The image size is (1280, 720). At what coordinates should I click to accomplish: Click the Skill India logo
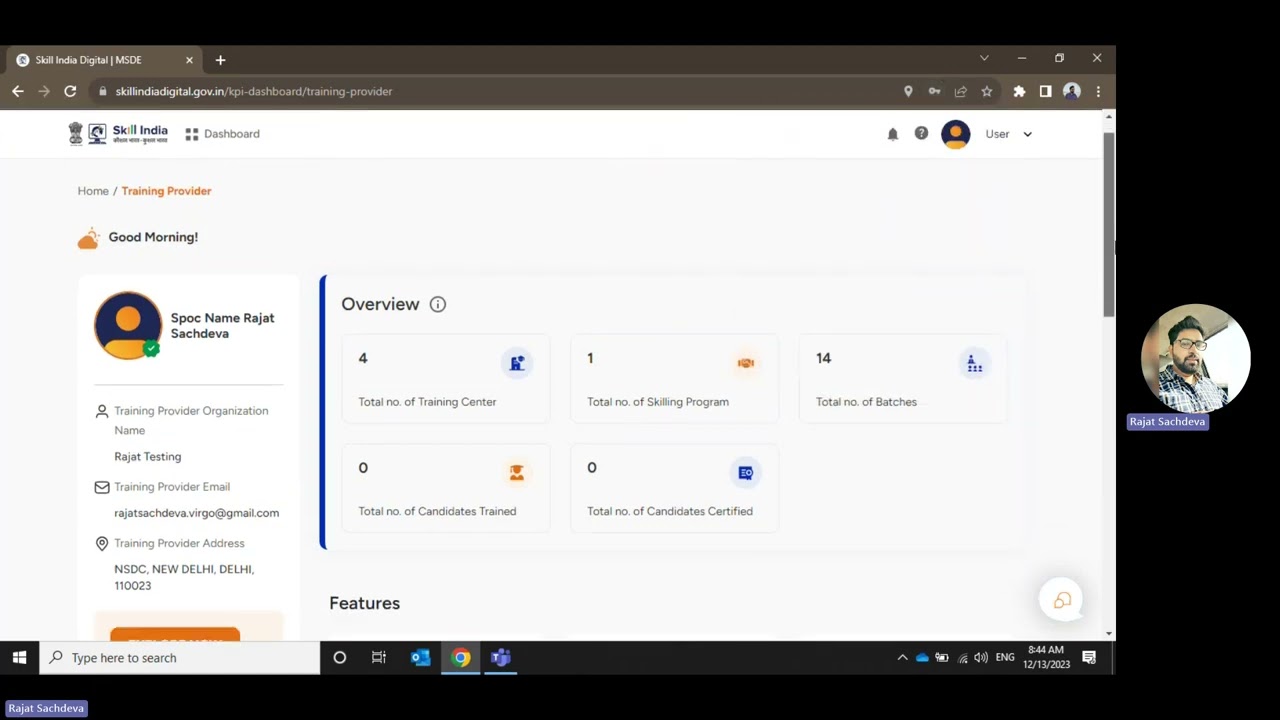pos(118,134)
